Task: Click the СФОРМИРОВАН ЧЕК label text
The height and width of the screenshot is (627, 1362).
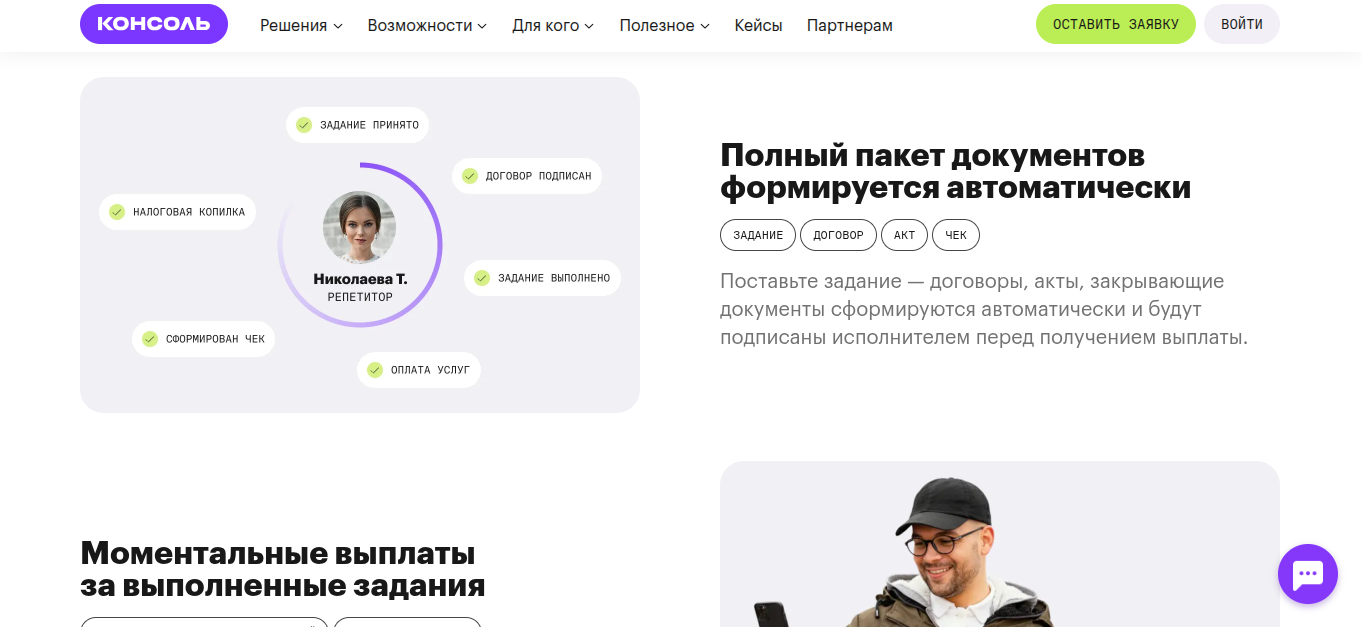Action: pyautogui.click(x=215, y=339)
